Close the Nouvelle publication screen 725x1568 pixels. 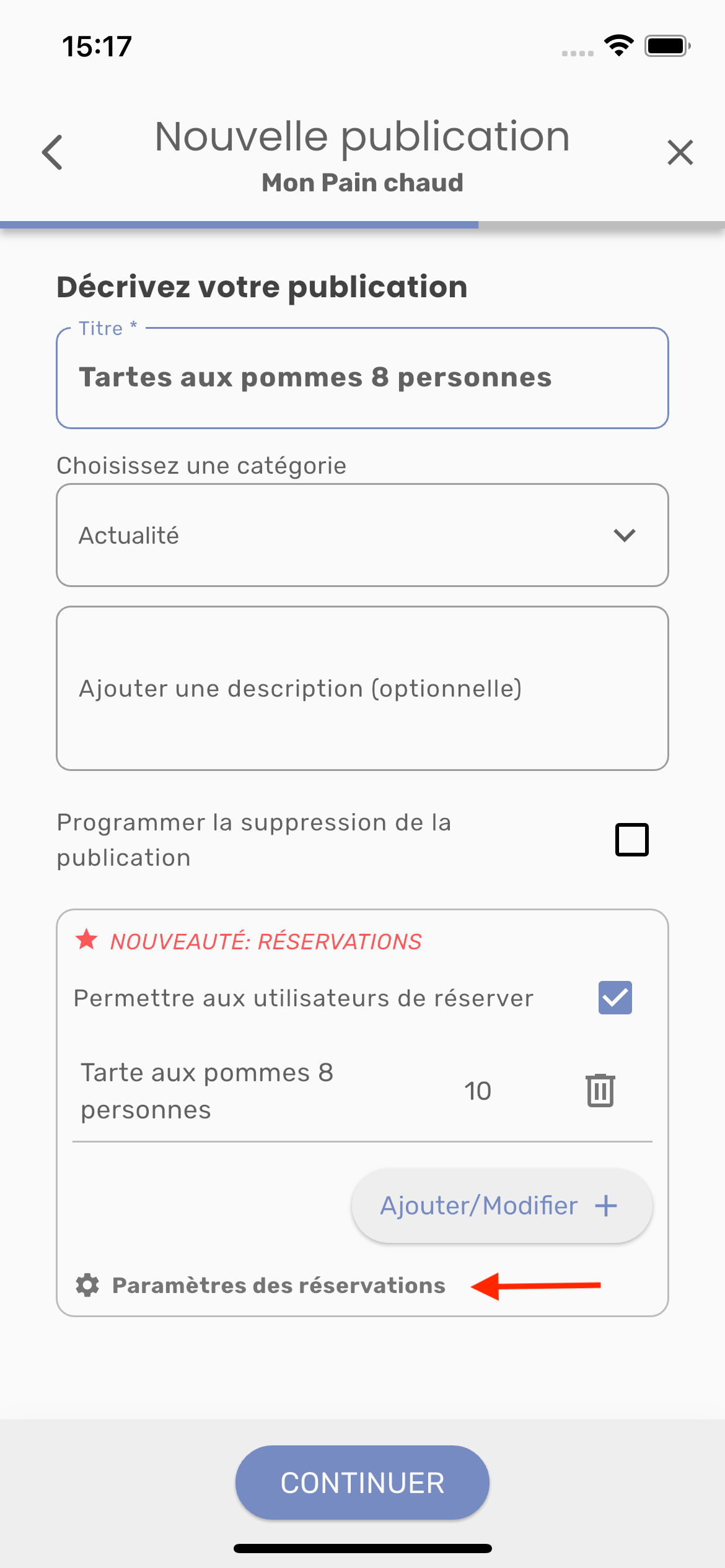click(680, 152)
